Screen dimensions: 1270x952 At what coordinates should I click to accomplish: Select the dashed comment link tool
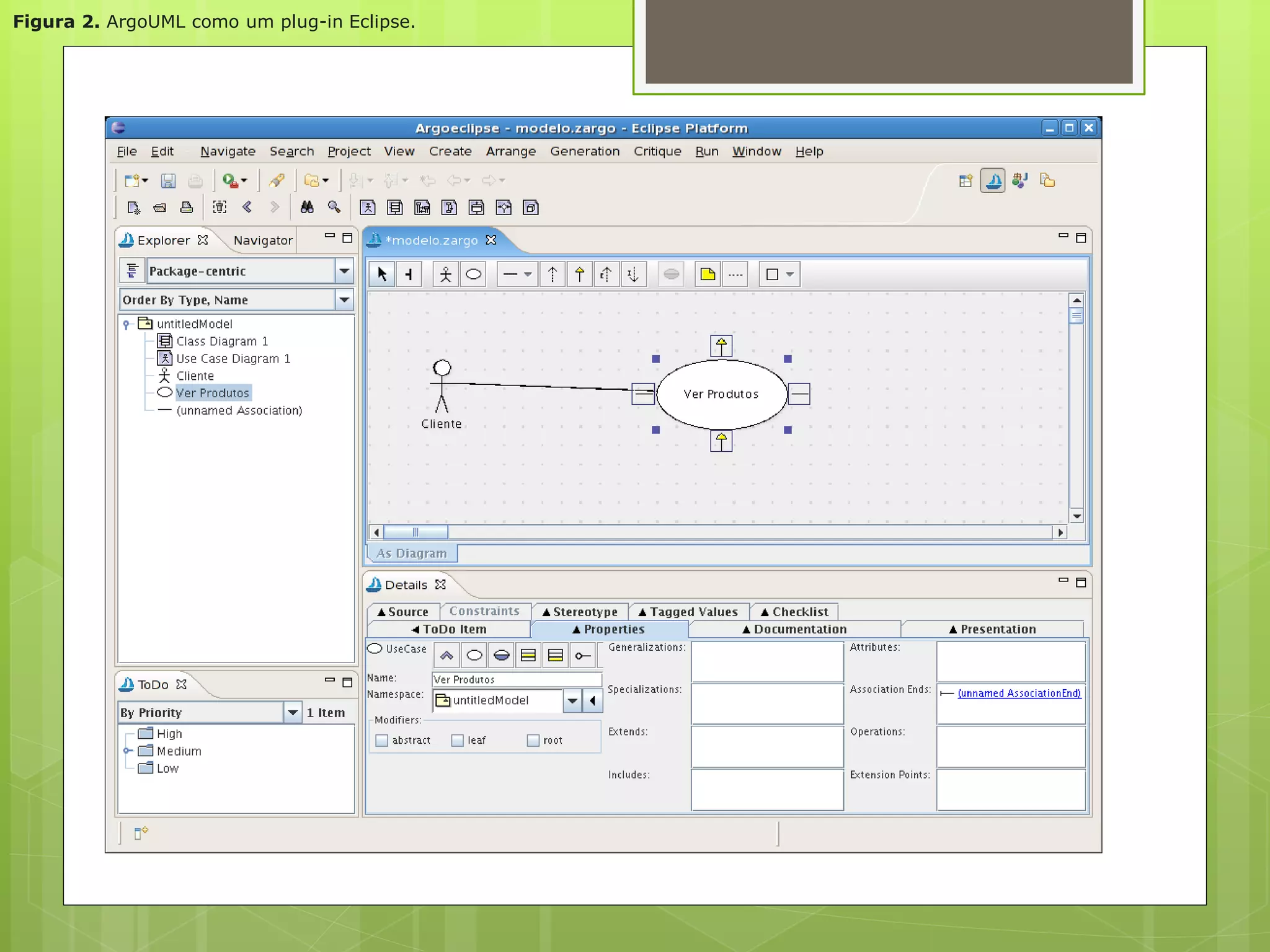735,274
